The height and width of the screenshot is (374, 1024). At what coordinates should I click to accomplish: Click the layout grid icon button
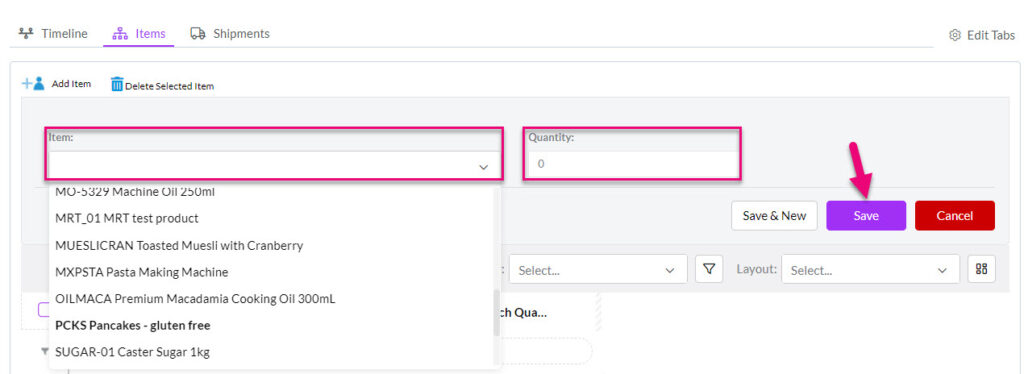(981, 269)
